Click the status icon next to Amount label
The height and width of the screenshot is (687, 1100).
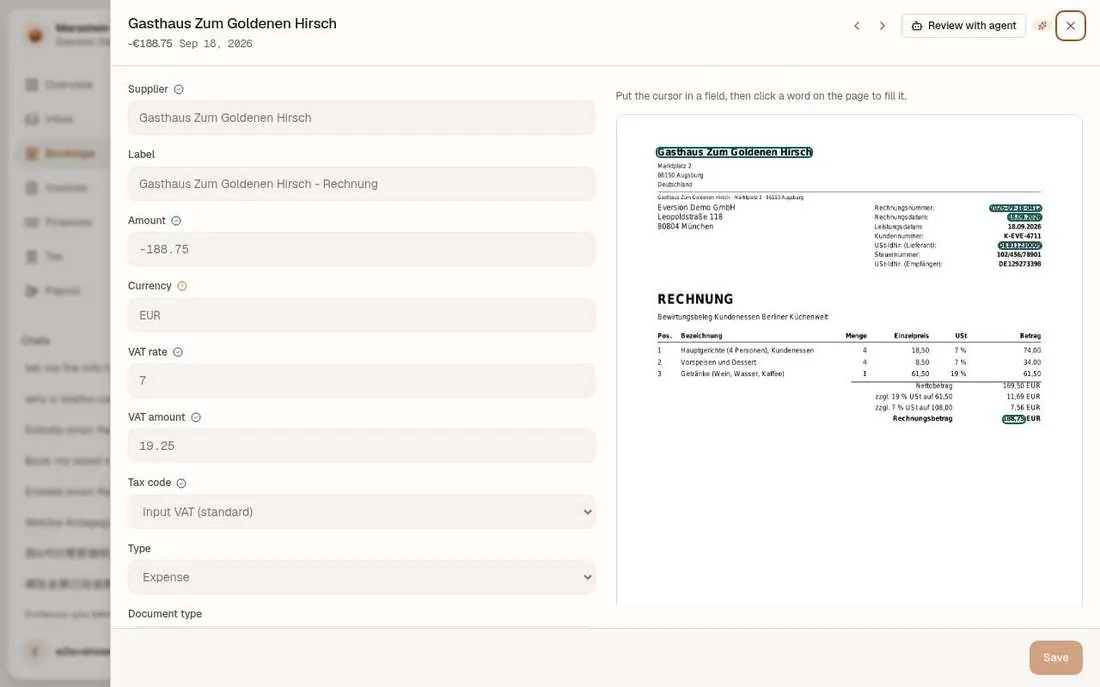(x=176, y=220)
